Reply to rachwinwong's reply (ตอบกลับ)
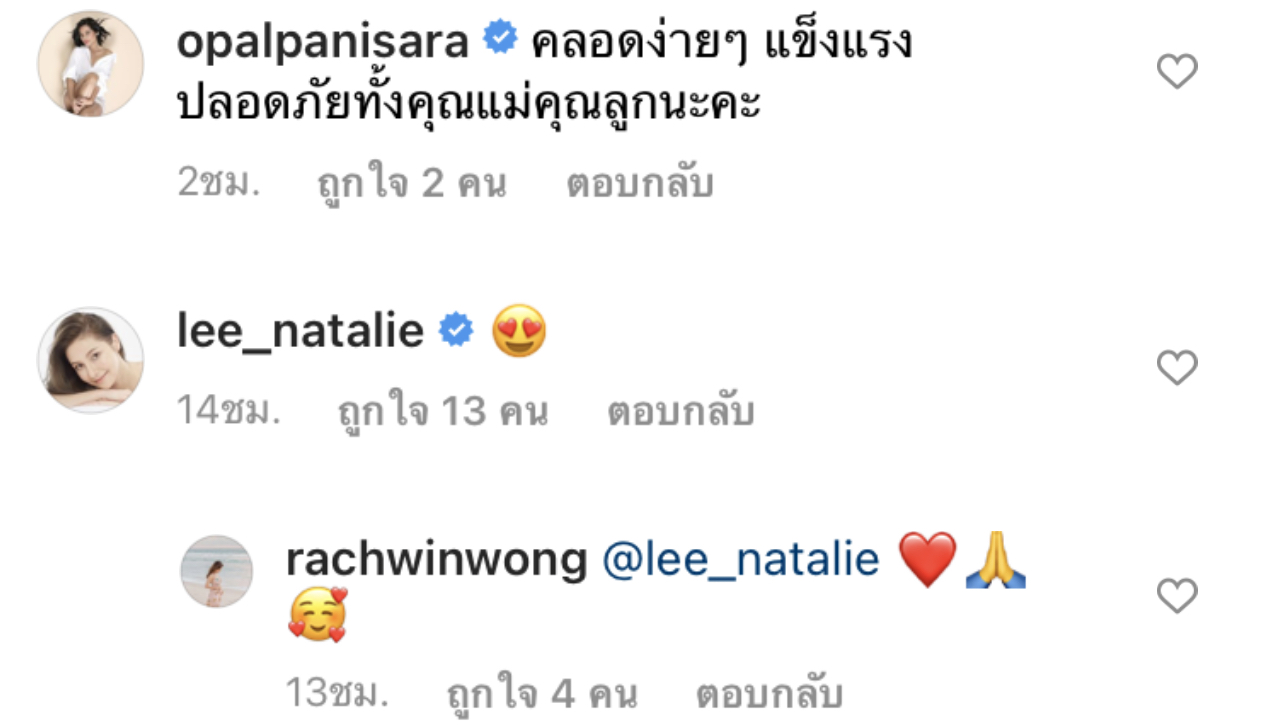 pos(769,693)
